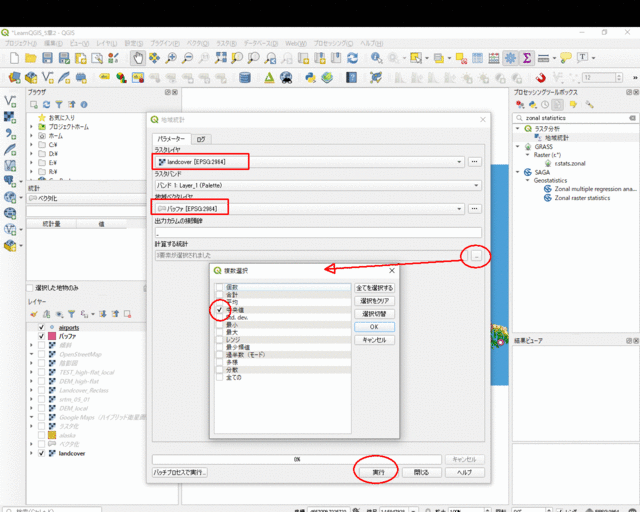
Task: Open the ベクタ化 layer dropdown in statistics panel
Action: point(86,198)
